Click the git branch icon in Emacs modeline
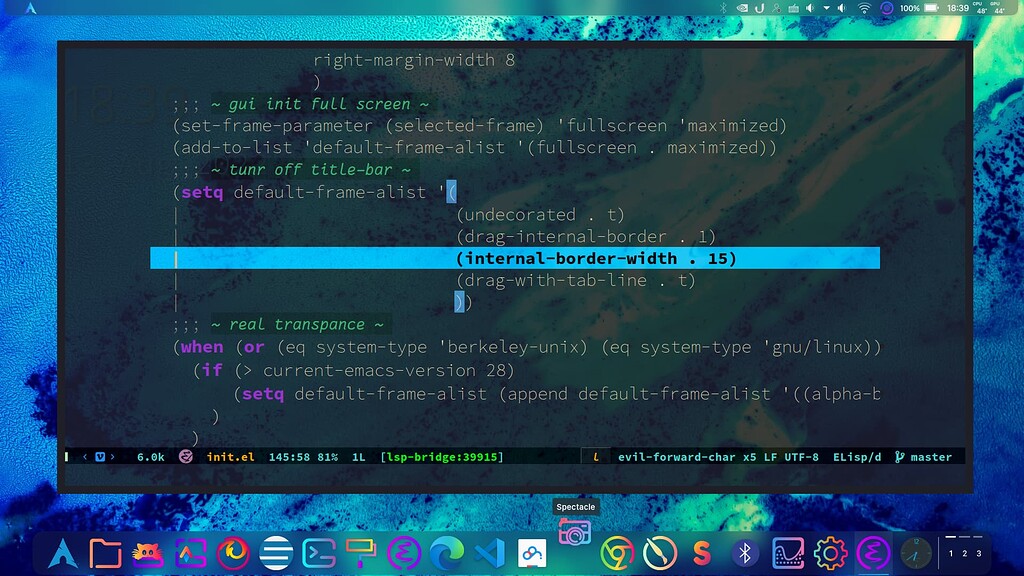Image resolution: width=1024 pixels, height=576 pixels. tap(899, 457)
